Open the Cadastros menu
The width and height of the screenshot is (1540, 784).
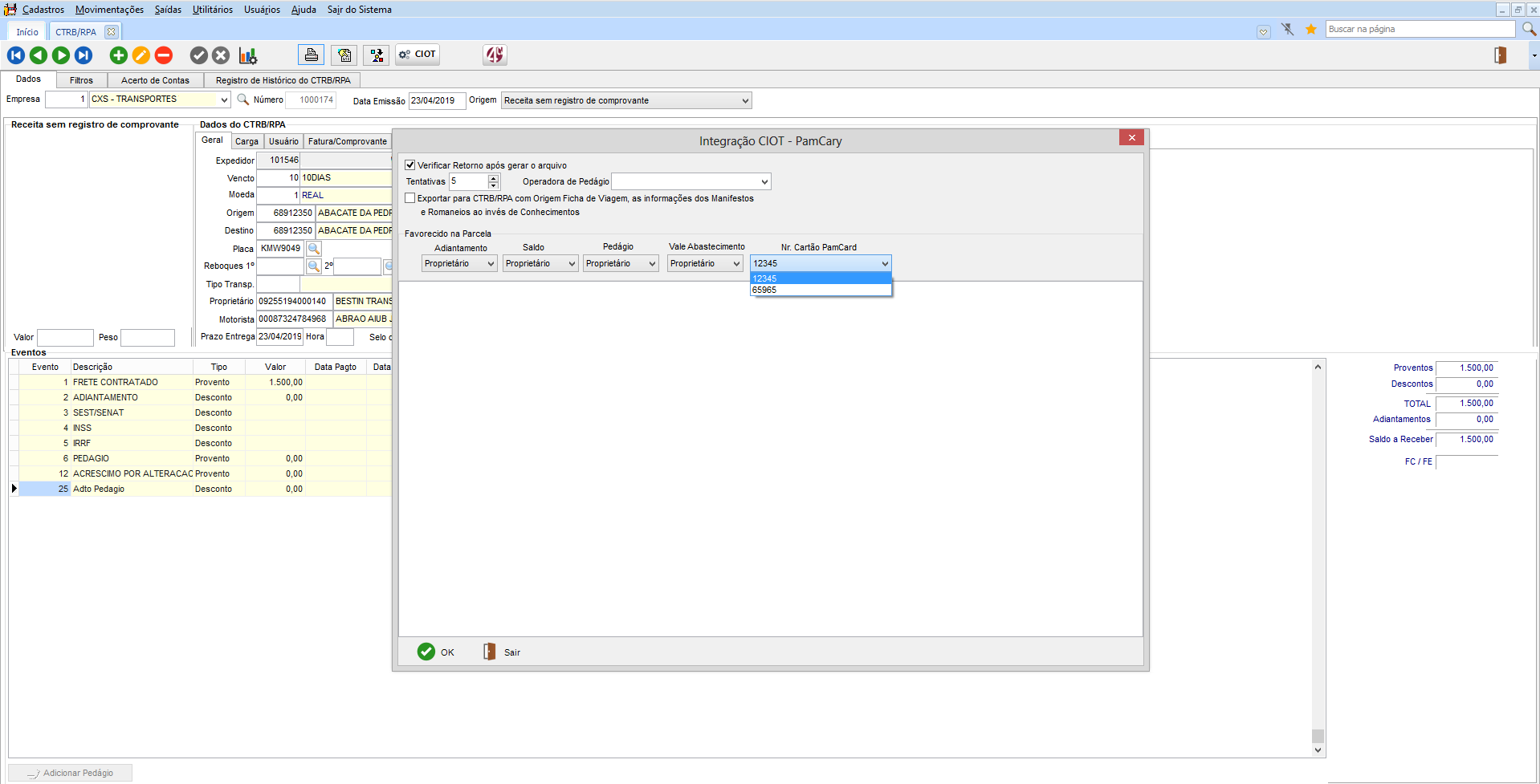[43, 10]
